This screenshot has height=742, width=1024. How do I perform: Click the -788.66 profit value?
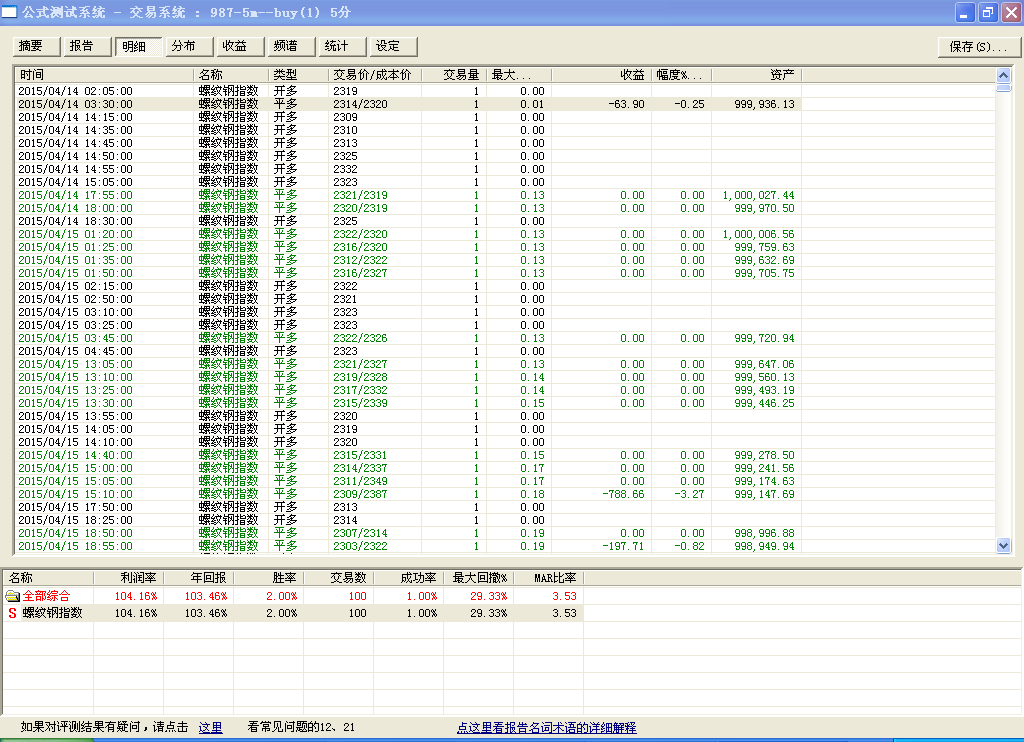[623, 494]
